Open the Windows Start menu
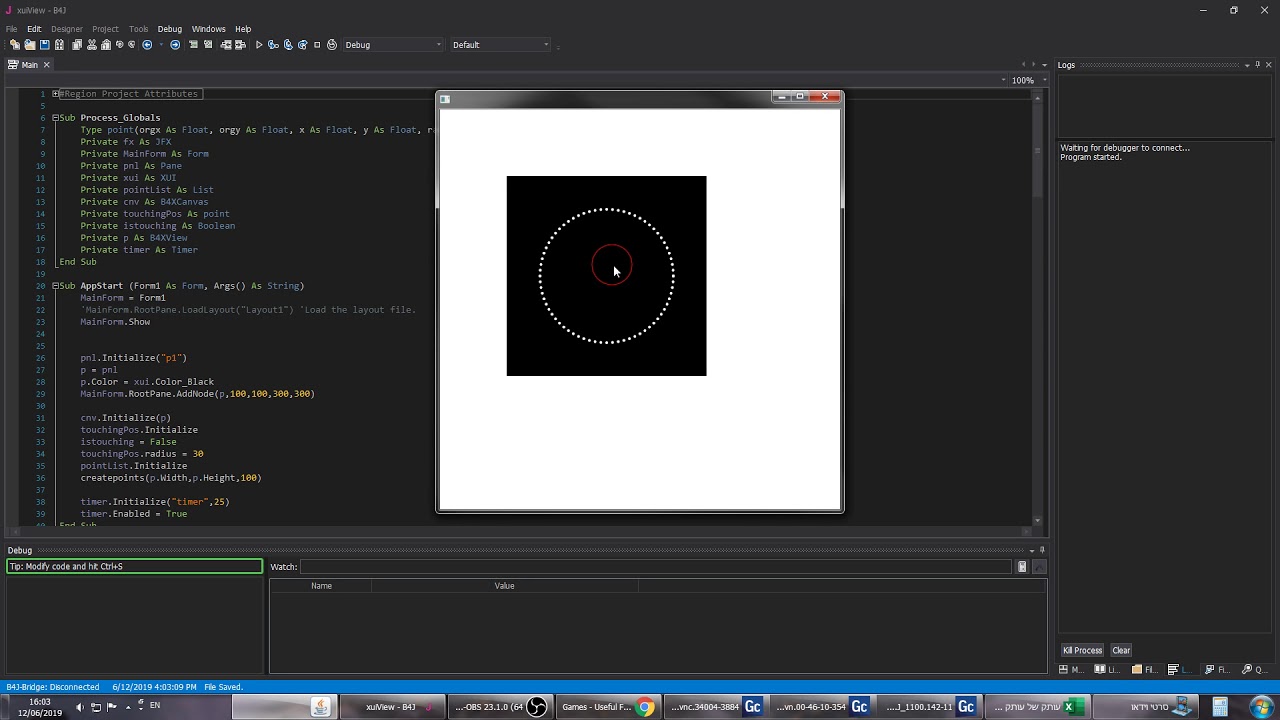1280x720 pixels. (x=1261, y=707)
